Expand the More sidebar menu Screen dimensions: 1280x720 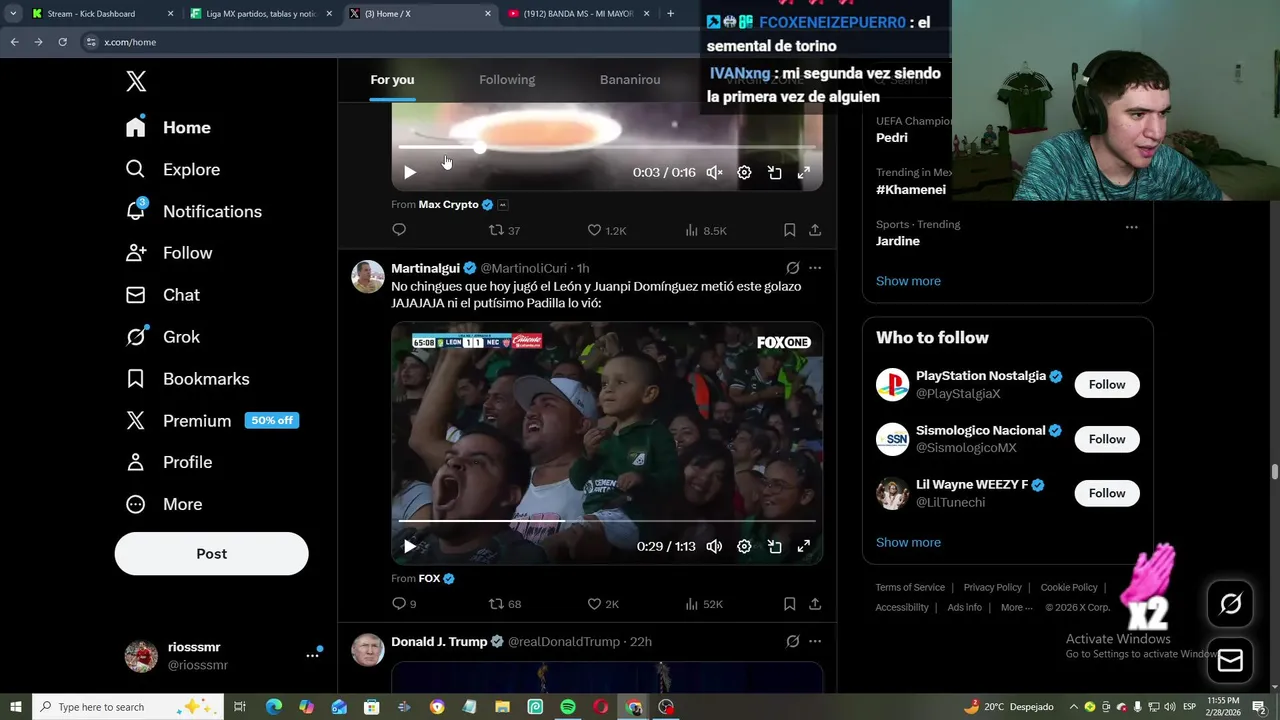164,504
